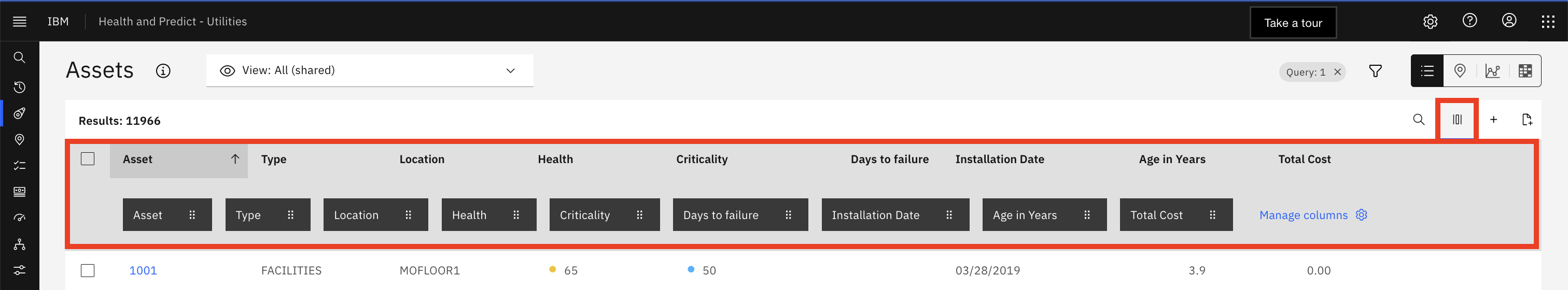Click the column reorder toolbar icon
Screen dimensions: 1568x290
pyautogui.click(x=1457, y=119)
